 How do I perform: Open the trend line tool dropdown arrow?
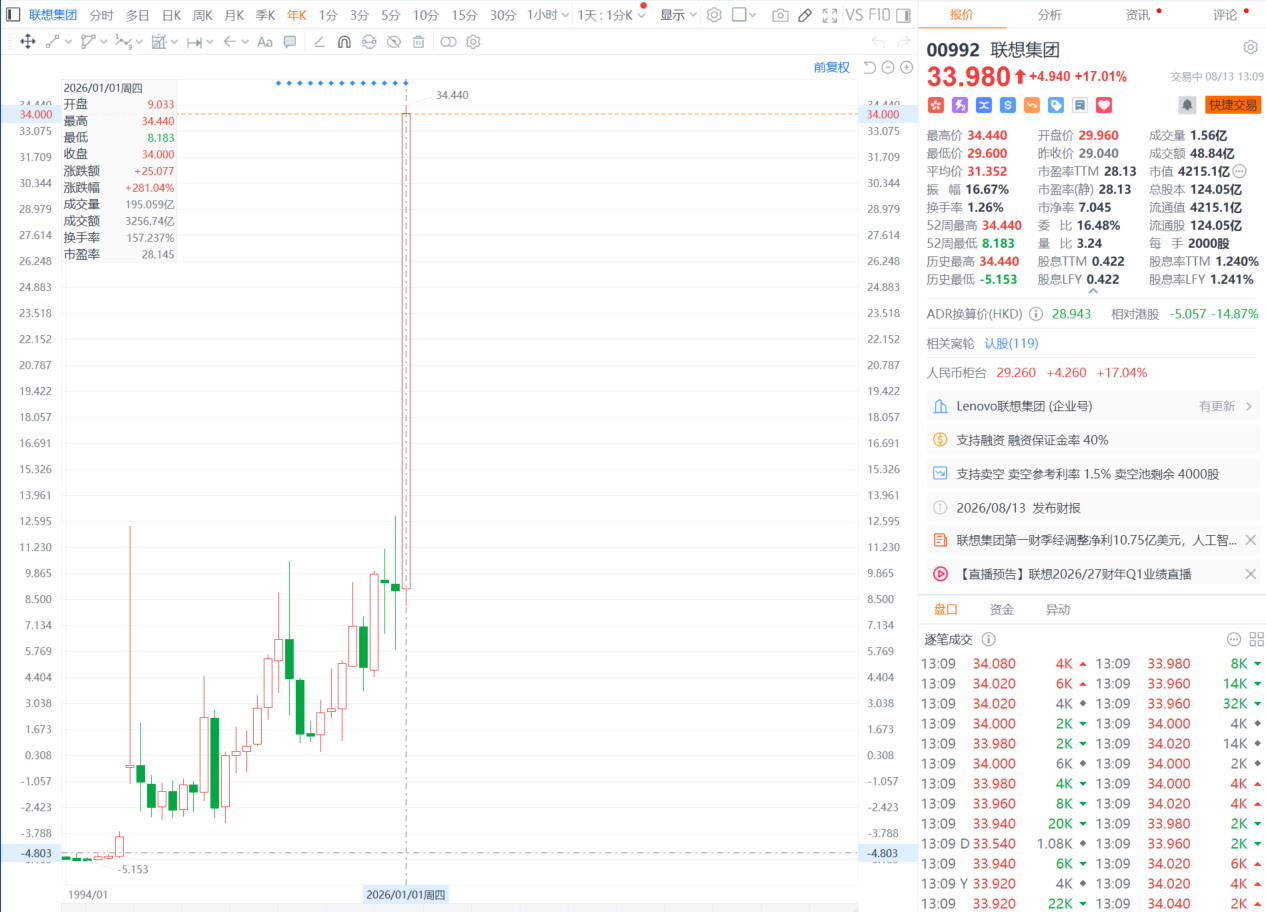(68, 42)
